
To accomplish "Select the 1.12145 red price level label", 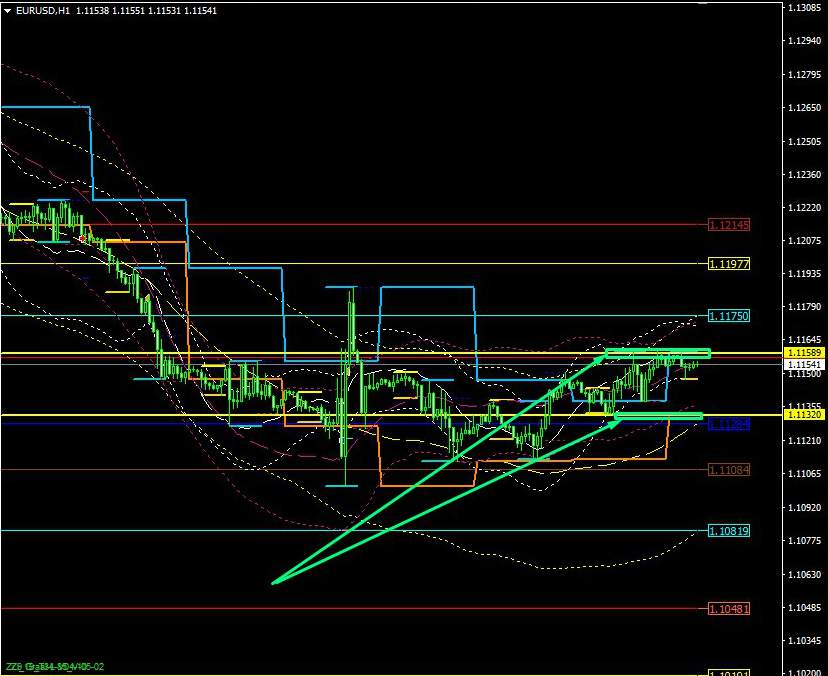I will pyautogui.click(x=728, y=225).
